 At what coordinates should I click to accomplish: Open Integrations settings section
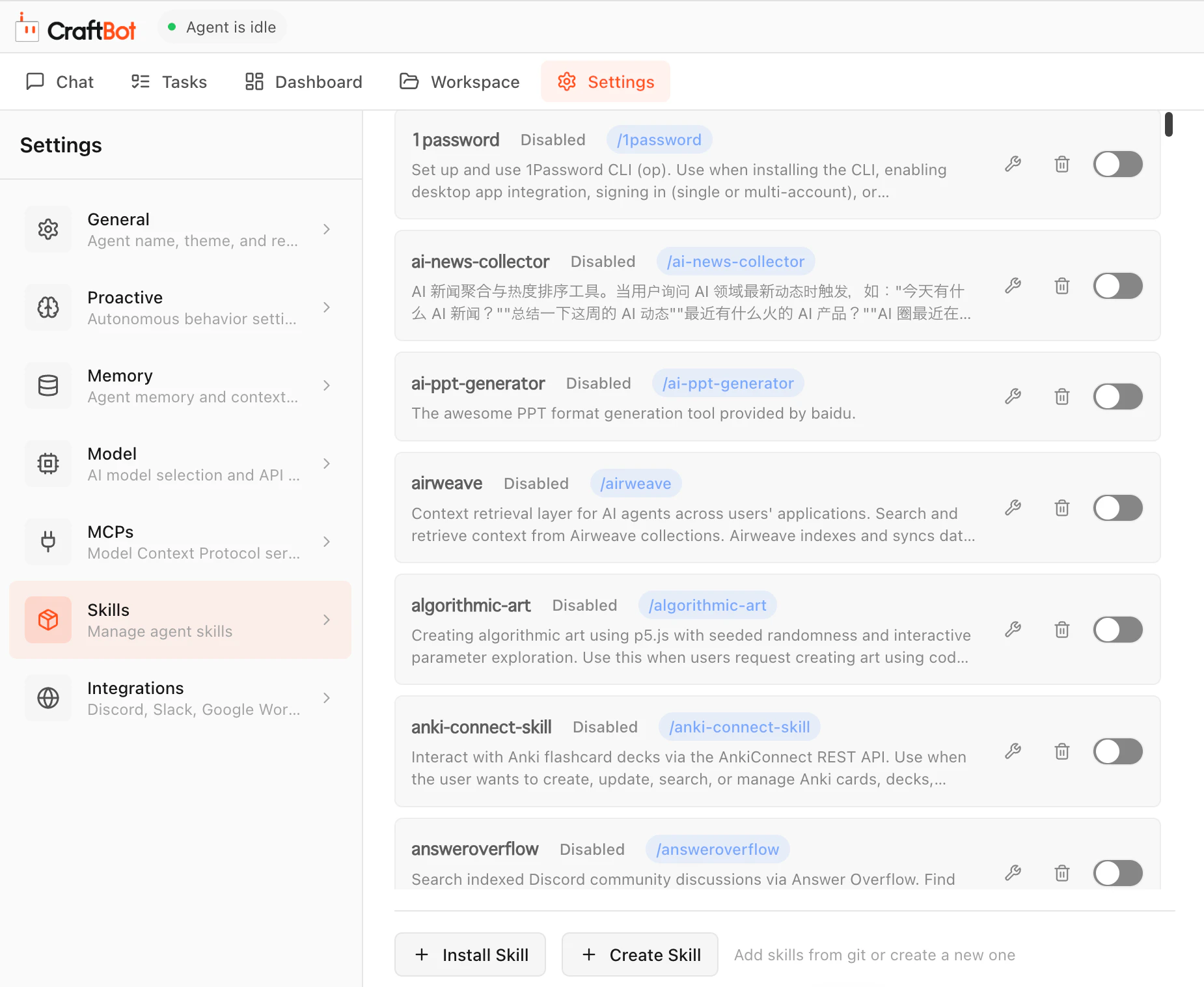pyautogui.click(x=180, y=698)
